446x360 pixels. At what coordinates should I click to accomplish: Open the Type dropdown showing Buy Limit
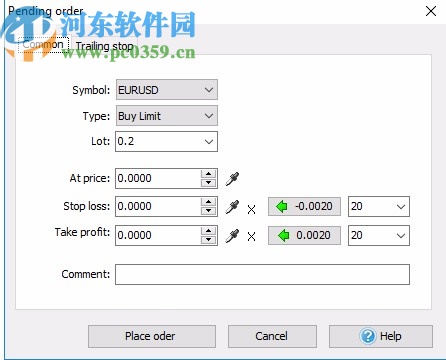pyautogui.click(x=167, y=116)
